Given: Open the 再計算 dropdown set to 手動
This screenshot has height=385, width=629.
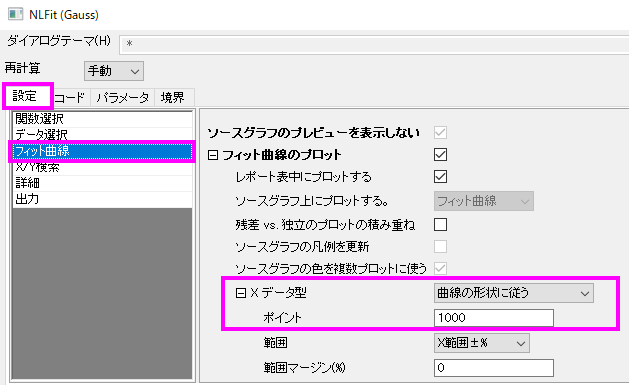Looking at the screenshot, I should point(114,71).
